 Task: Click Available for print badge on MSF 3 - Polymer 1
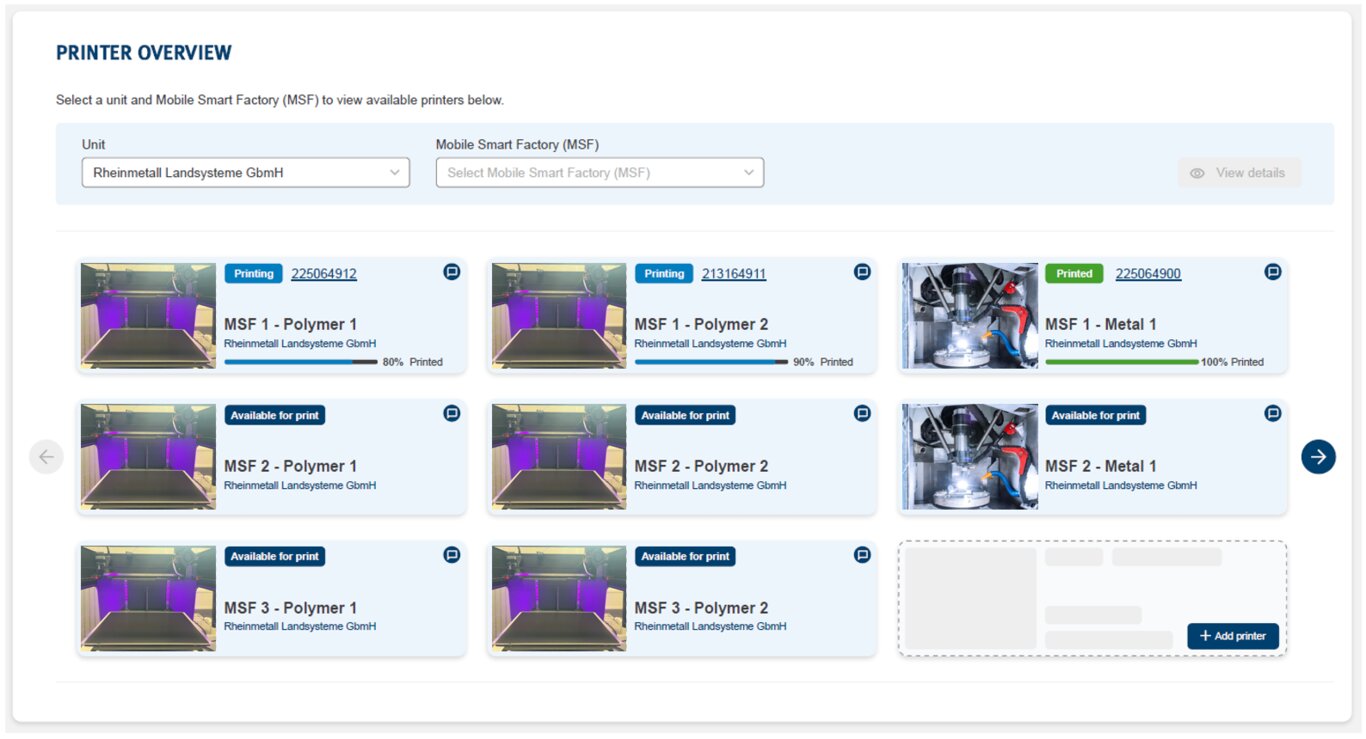(x=275, y=556)
